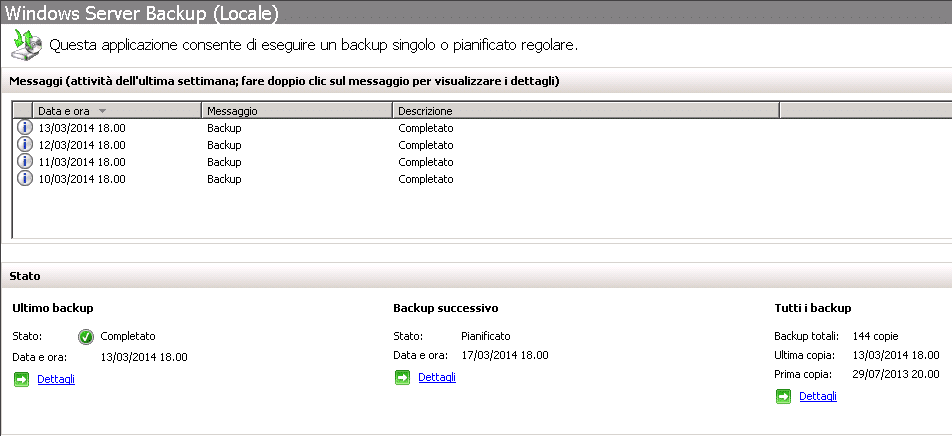Click Completato description in the 11/03/2014 row
Viewport: 952px width, 436px height.
[426, 162]
